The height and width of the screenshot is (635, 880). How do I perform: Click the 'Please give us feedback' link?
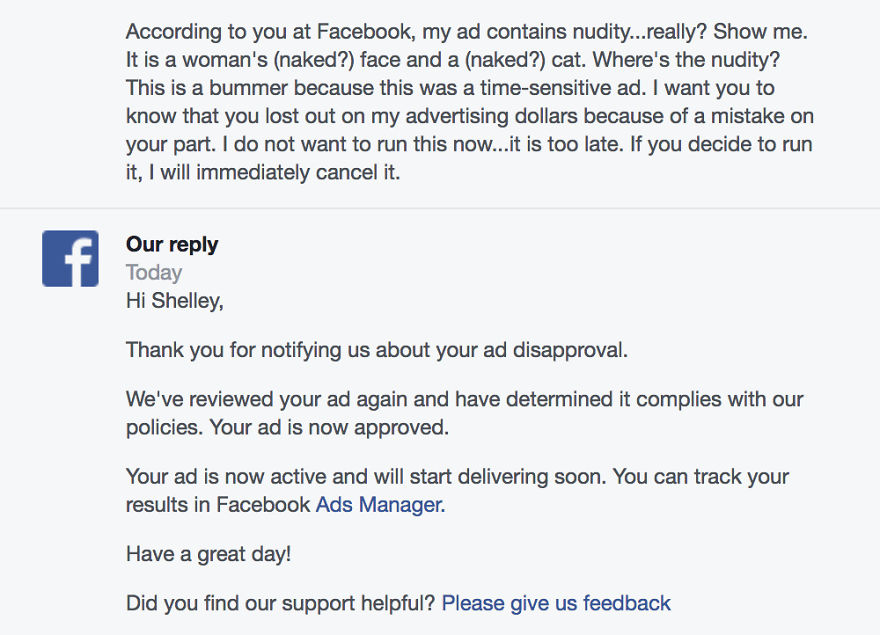click(x=556, y=603)
